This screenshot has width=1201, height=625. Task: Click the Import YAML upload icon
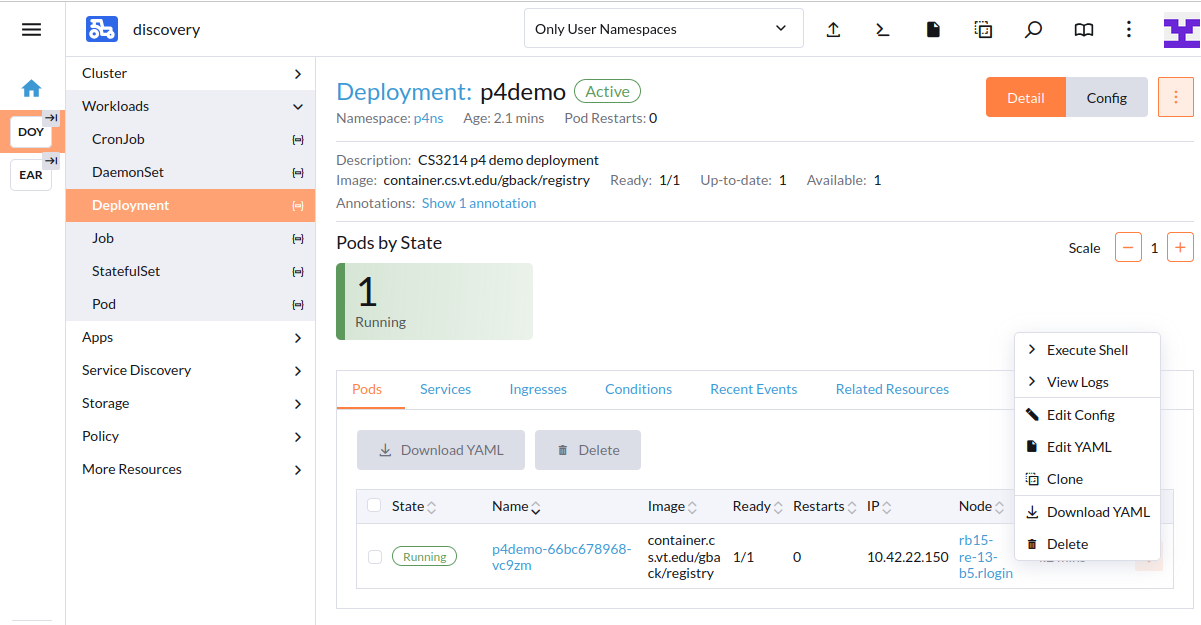coord(833,30)
